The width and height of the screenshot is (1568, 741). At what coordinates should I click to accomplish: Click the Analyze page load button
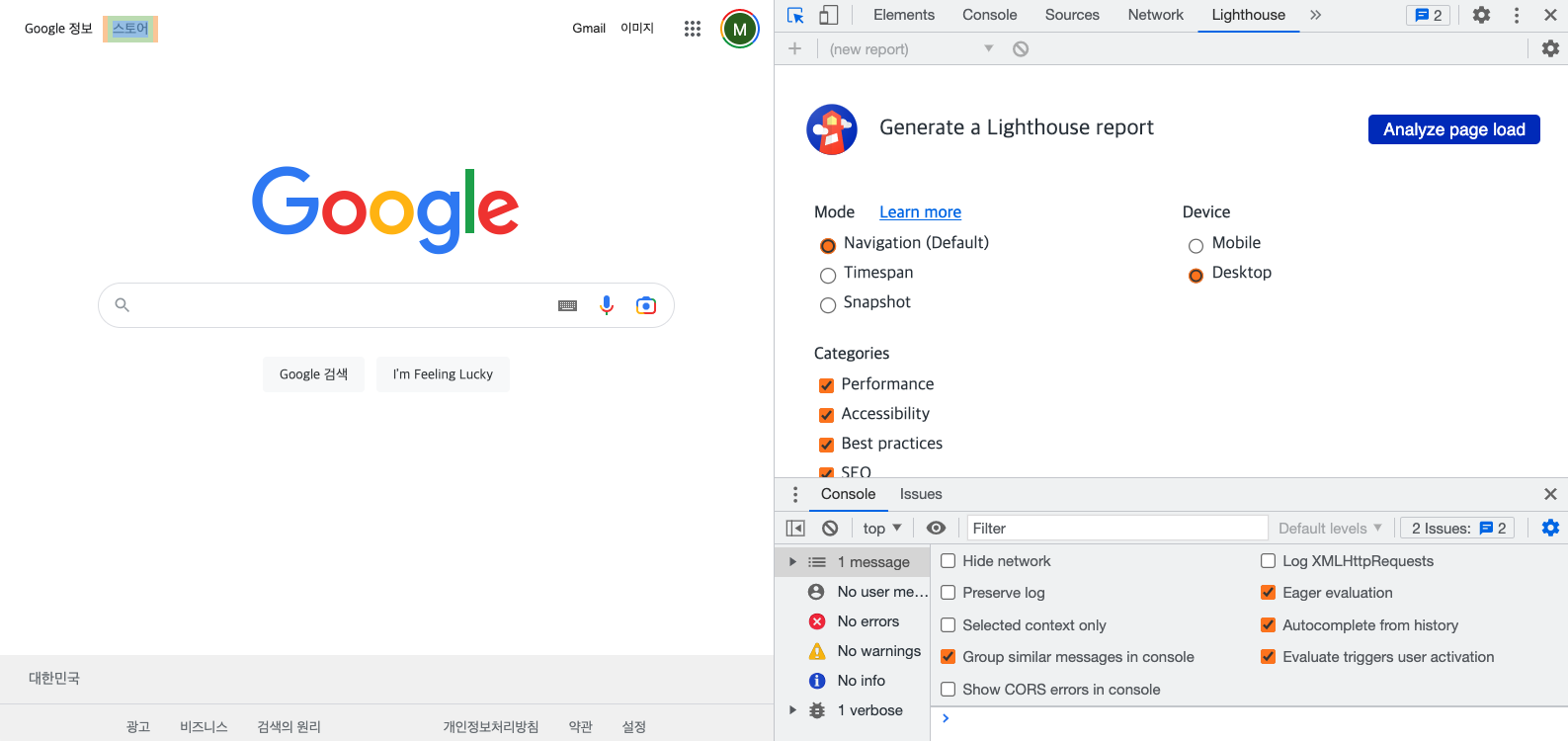click(x=1454, y=129)
